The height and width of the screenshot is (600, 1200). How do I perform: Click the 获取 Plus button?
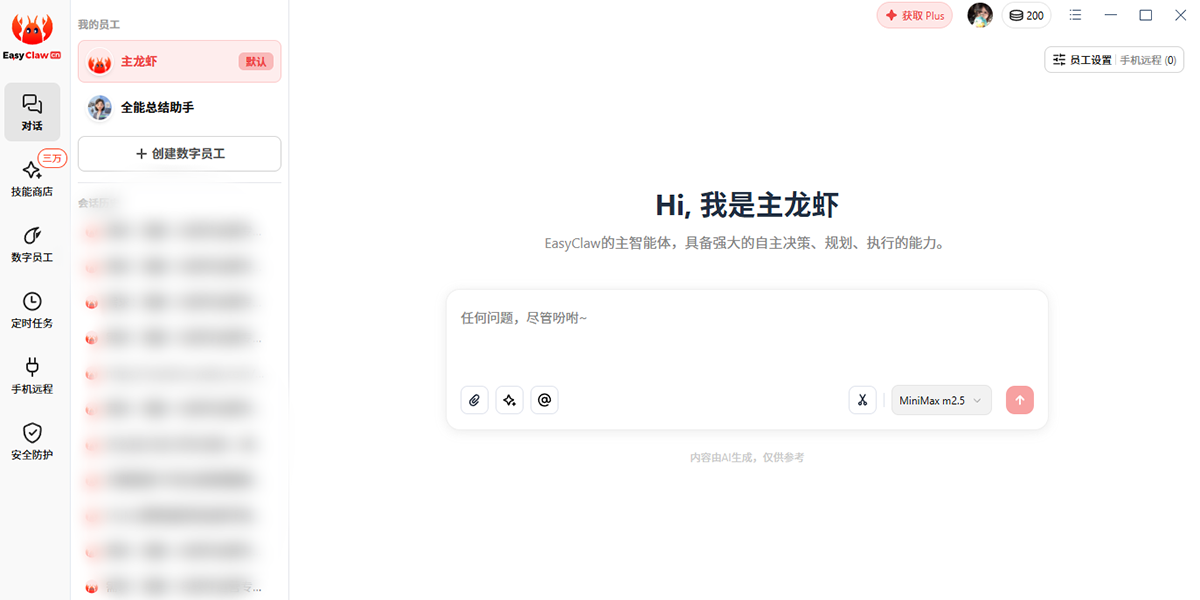(914, 15)
